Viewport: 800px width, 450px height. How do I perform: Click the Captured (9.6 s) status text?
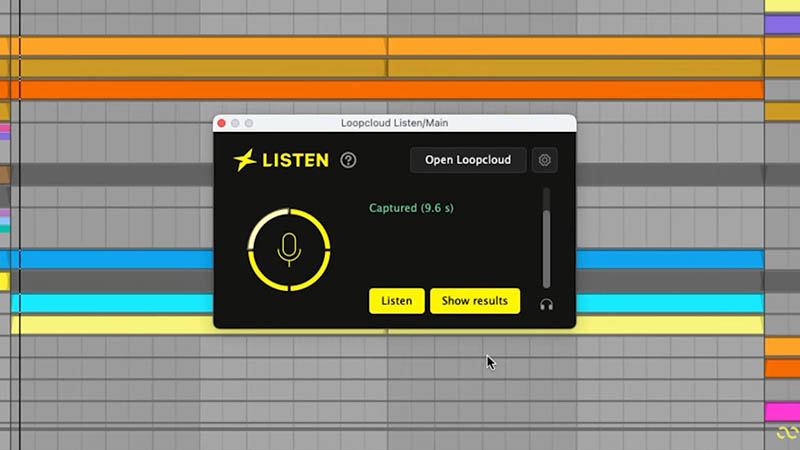[x=411, y=208]
